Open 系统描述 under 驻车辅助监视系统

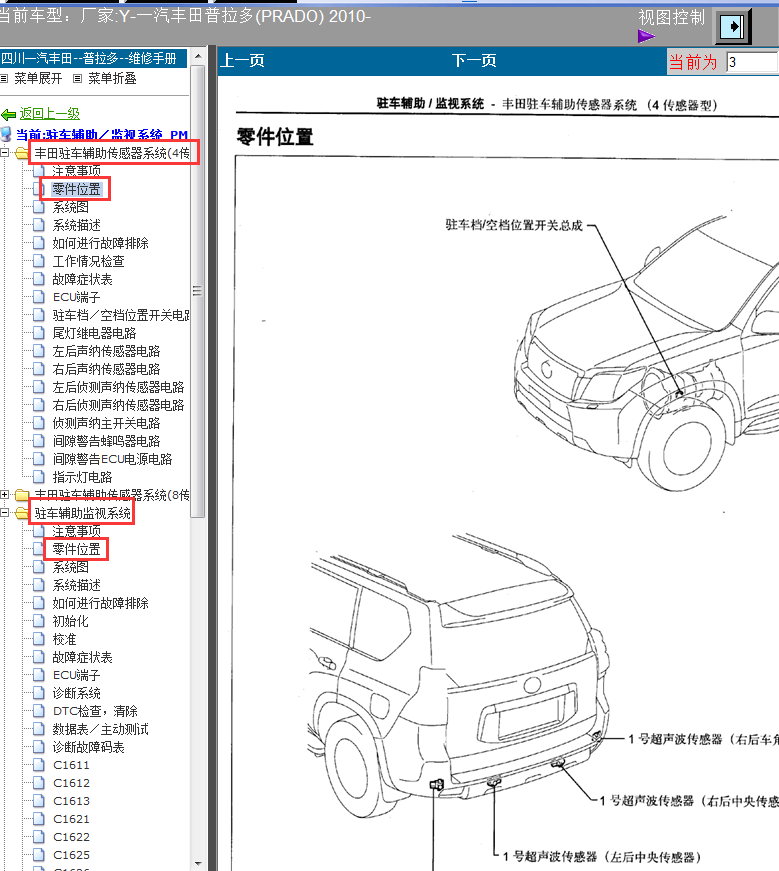(x=77, y=585)
